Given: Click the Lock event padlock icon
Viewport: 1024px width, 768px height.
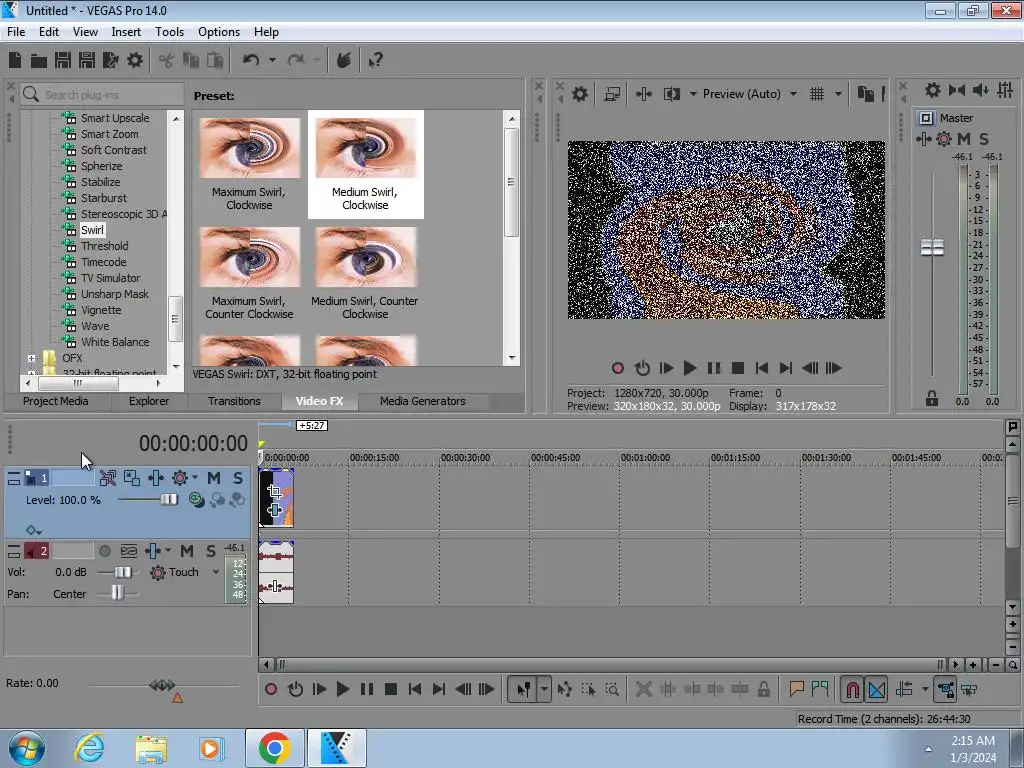Looking at the screenshot, I should point(763,689).
